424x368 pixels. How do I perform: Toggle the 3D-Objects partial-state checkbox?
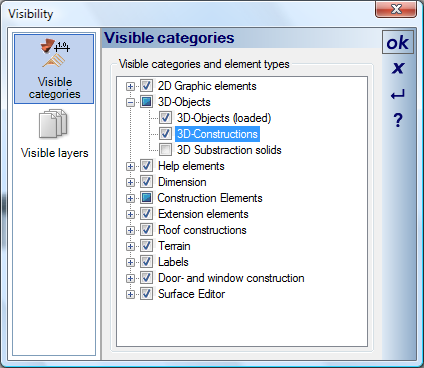pyautogui.click(x=146, y=102)
